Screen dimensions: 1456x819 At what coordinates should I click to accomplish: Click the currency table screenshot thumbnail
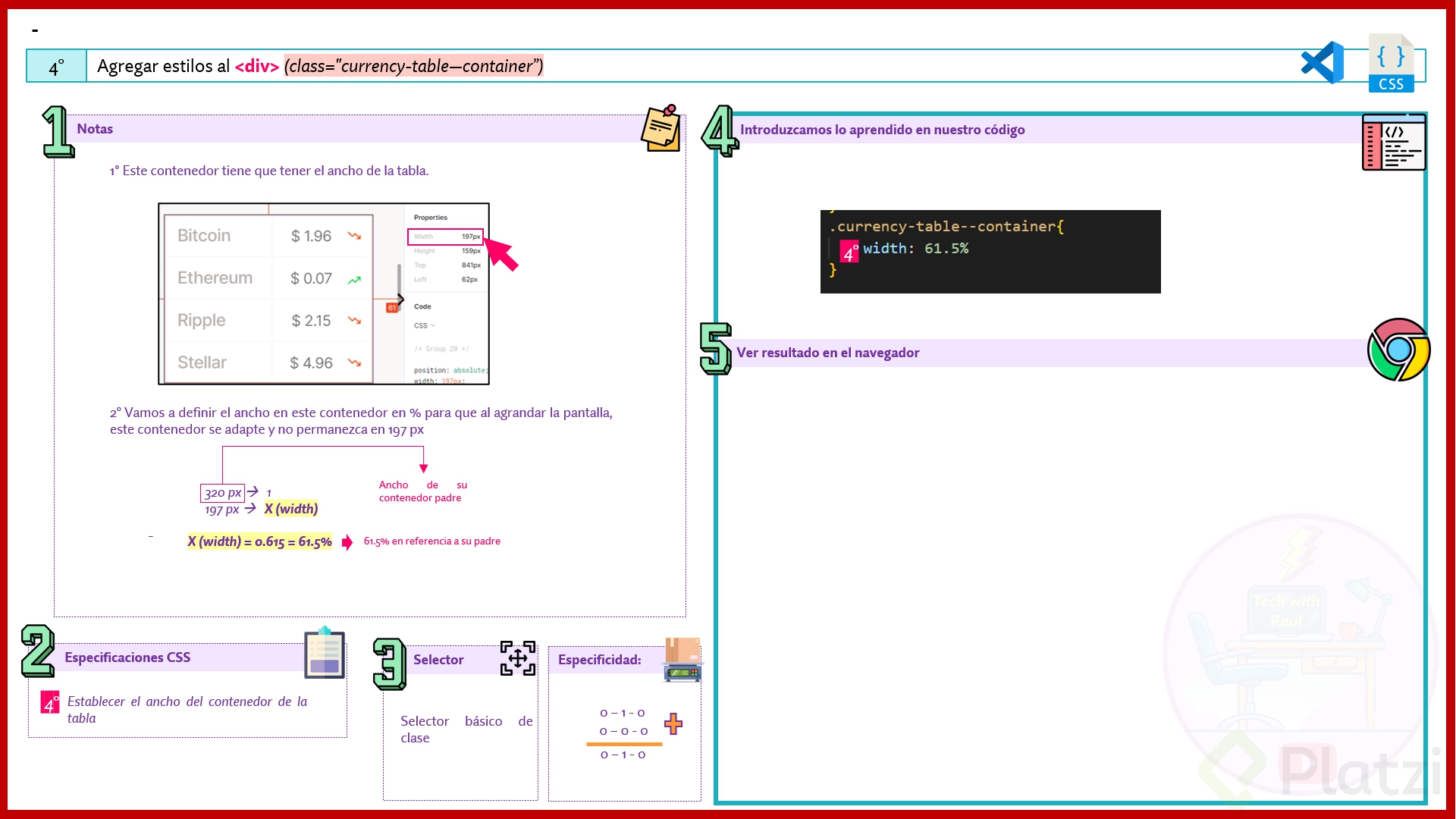[324, 293]
